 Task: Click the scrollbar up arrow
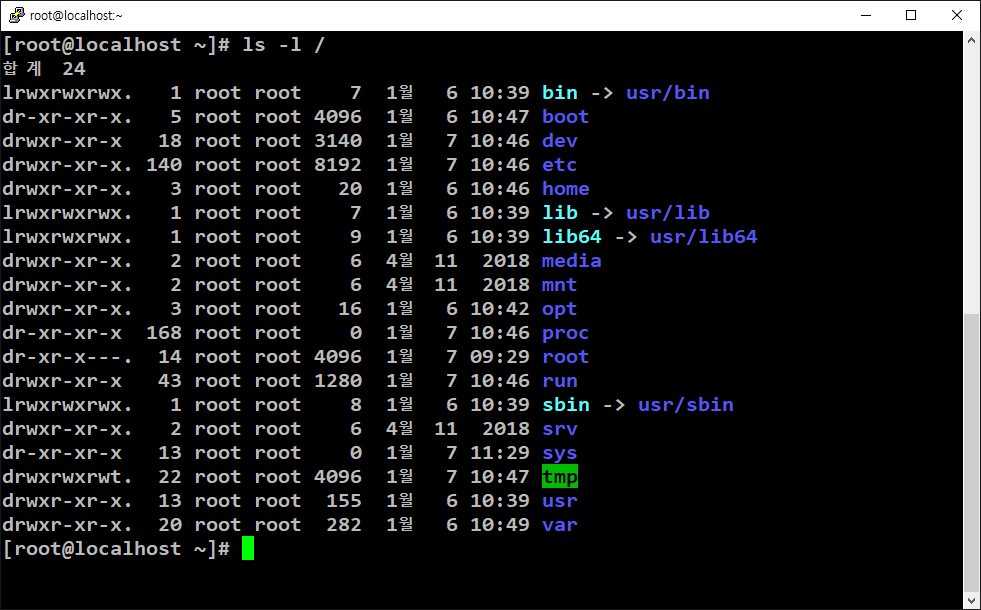click(971, 40)
